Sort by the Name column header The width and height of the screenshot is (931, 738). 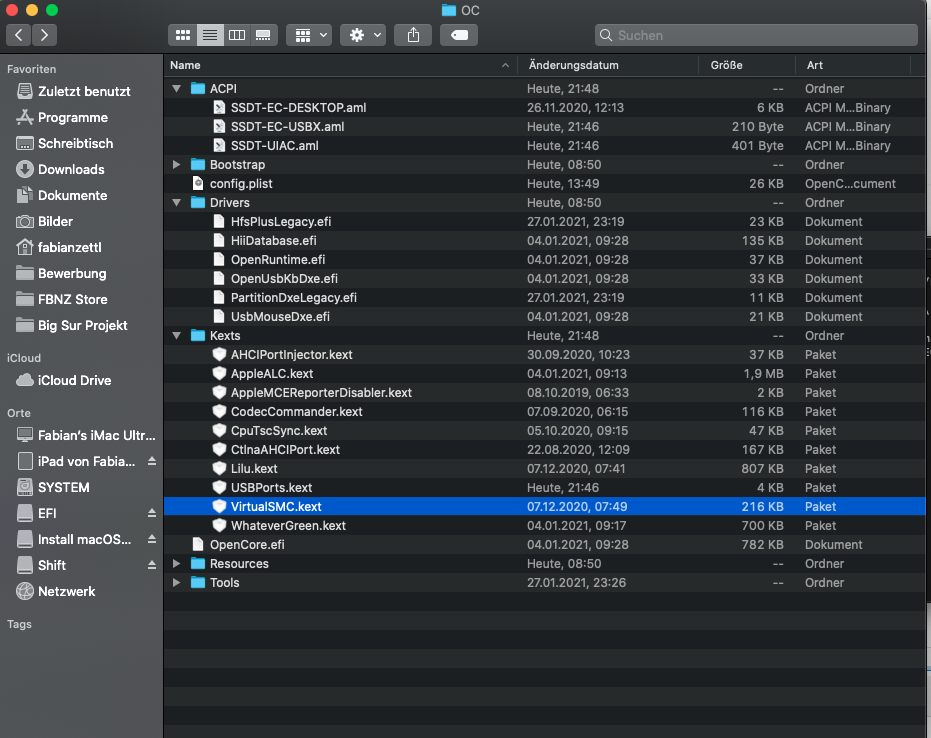tap(340, 65)
